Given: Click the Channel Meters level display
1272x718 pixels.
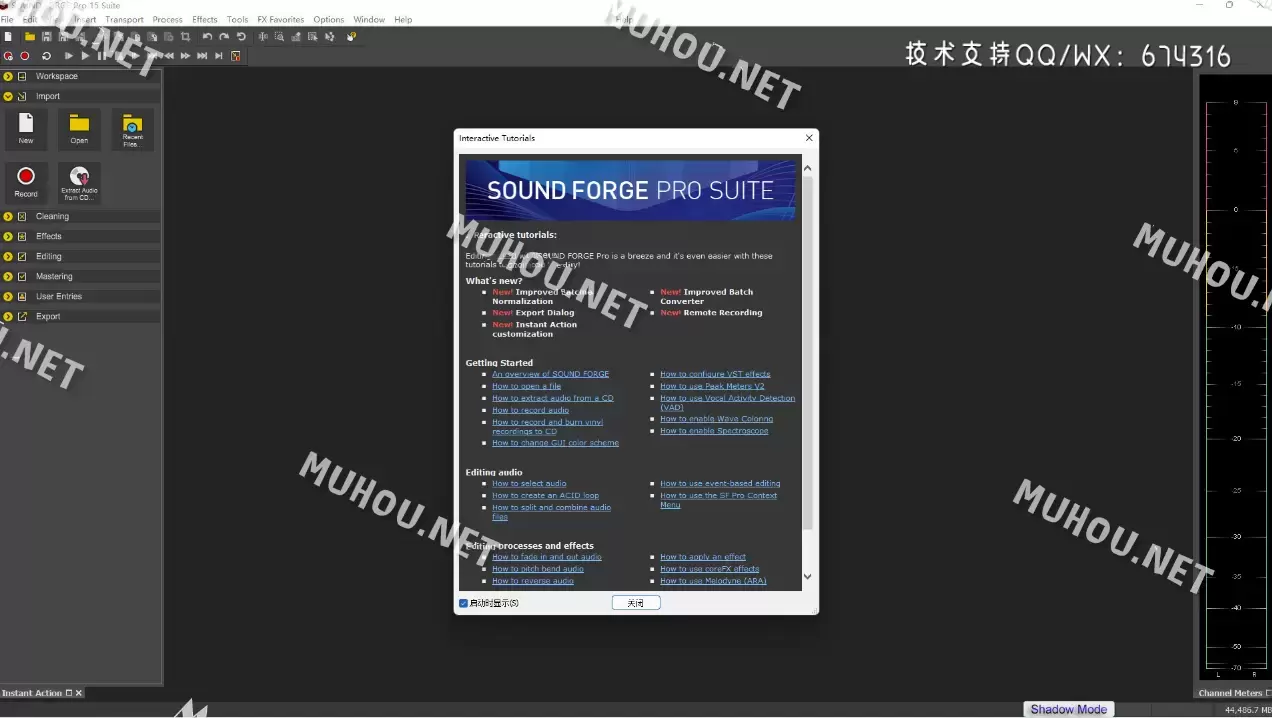Looking at the screenshot, I should [1235, 378].
